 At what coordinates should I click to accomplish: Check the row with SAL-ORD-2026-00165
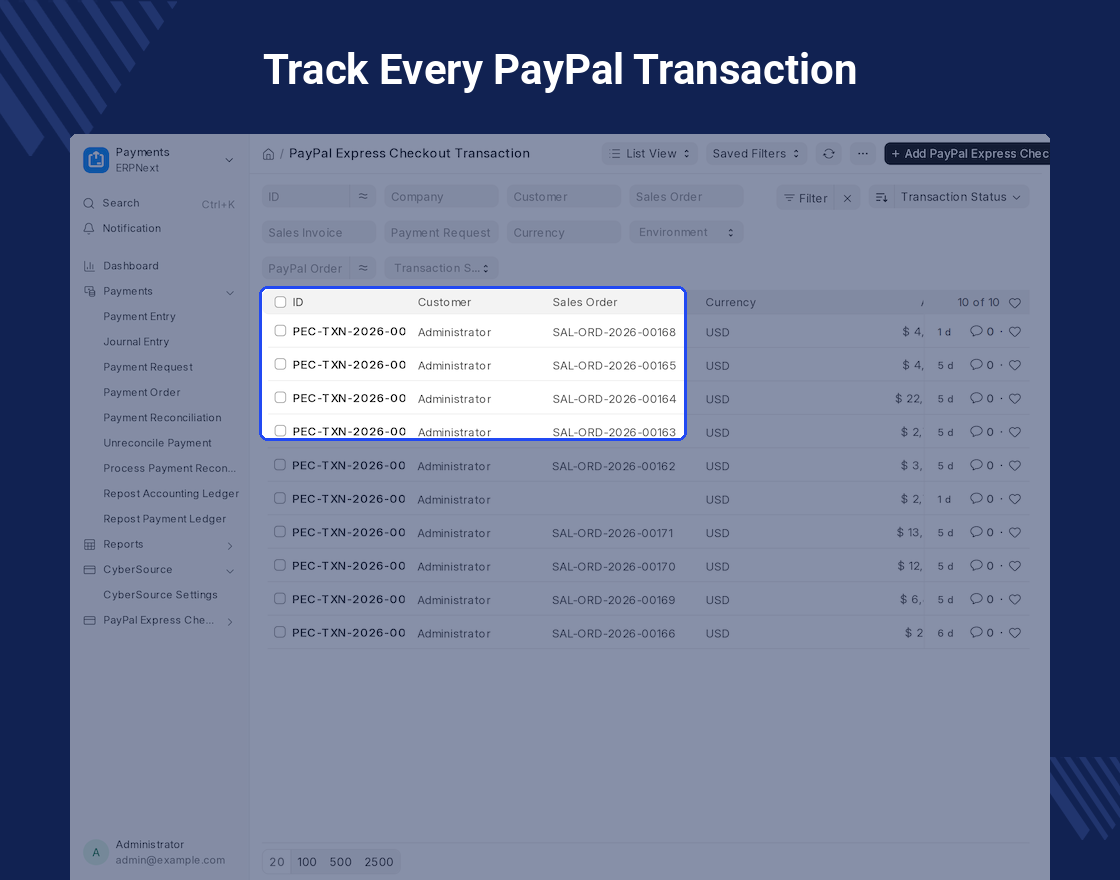281,364
